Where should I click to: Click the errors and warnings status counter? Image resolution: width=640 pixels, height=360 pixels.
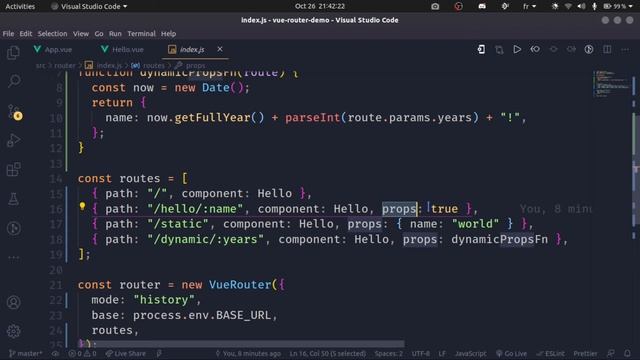pyautogui.click(x=82, y=353)
